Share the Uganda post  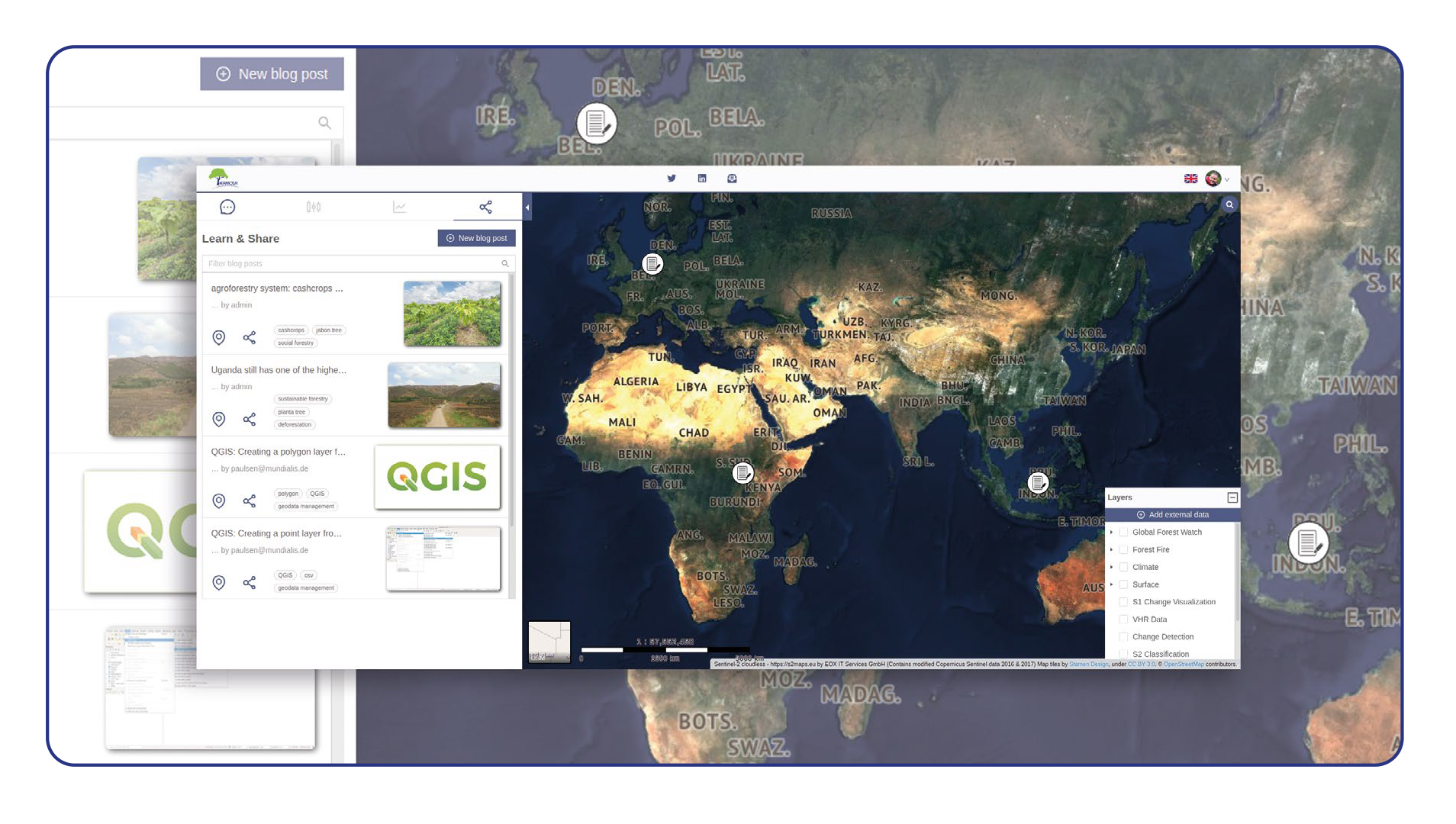click(x=249, y=419)
